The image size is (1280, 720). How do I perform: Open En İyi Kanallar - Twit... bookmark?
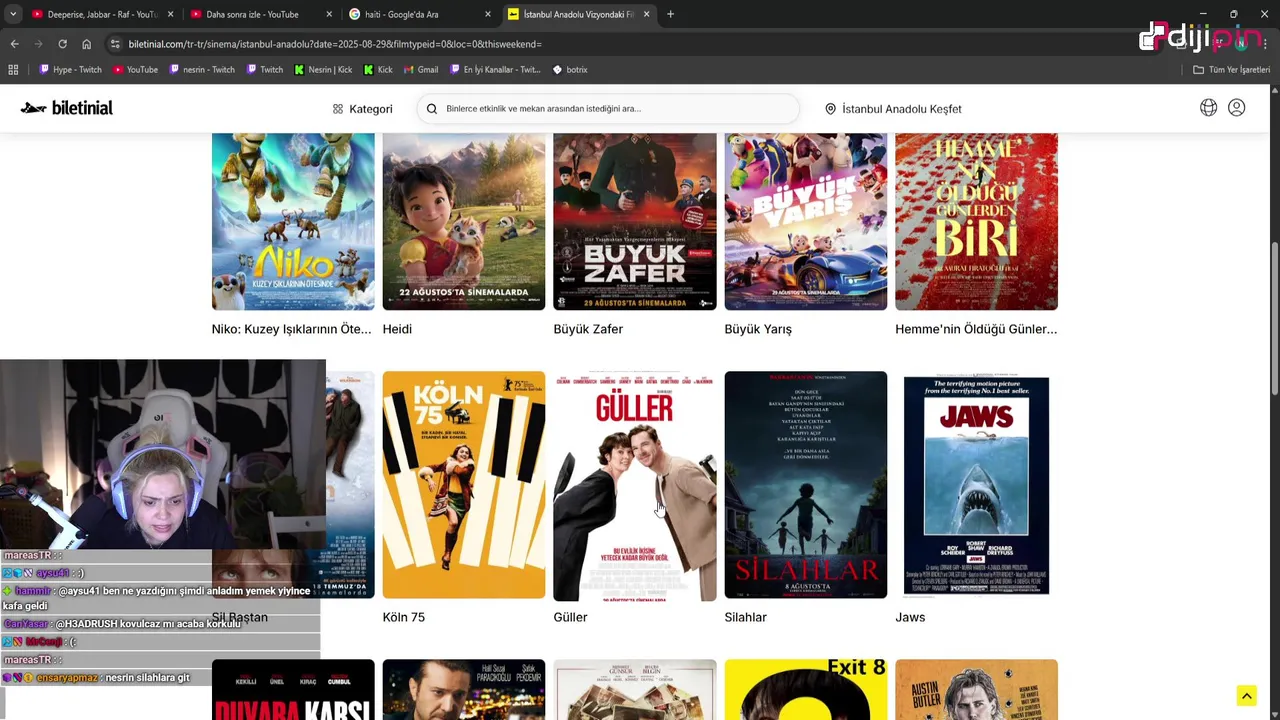495,70
